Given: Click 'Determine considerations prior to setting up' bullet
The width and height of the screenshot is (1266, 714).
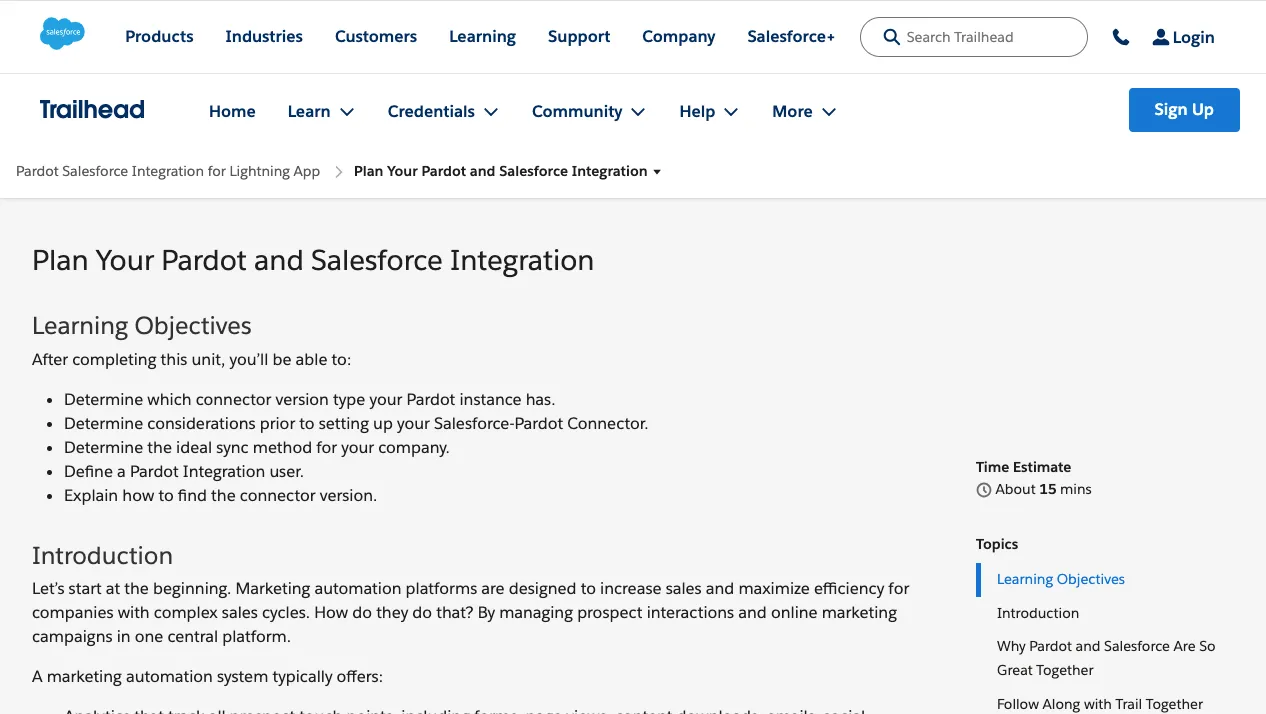Looking at the screenshot, I should point(356,423).
